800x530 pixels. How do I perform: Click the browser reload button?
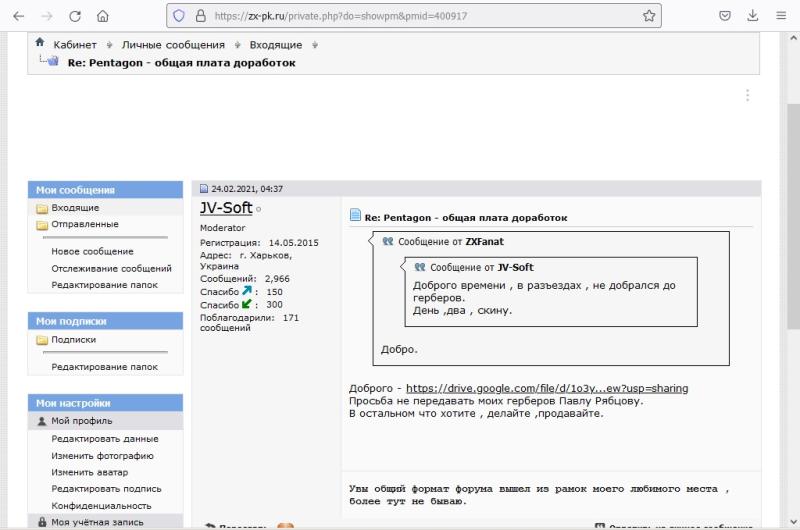click(x=75, y=16)
